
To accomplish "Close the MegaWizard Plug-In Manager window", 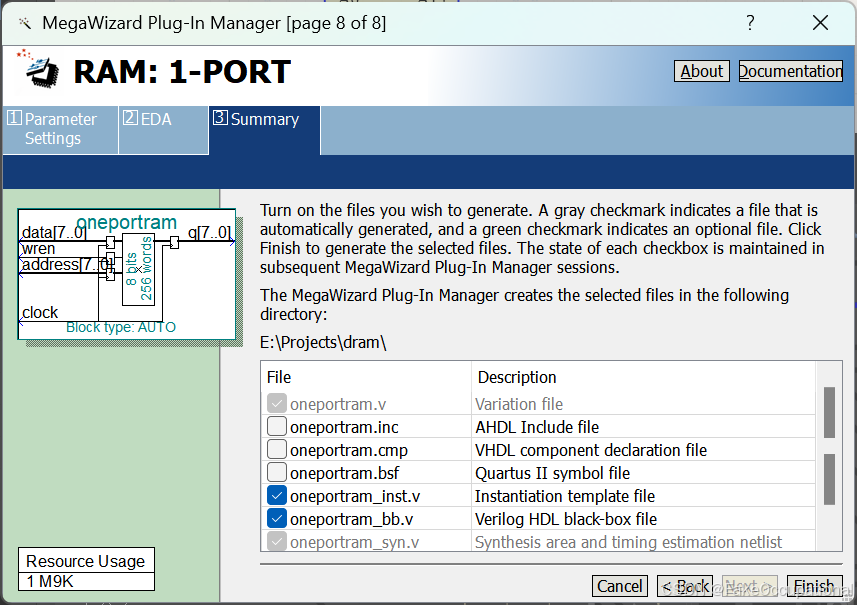I will pos(820,23).
